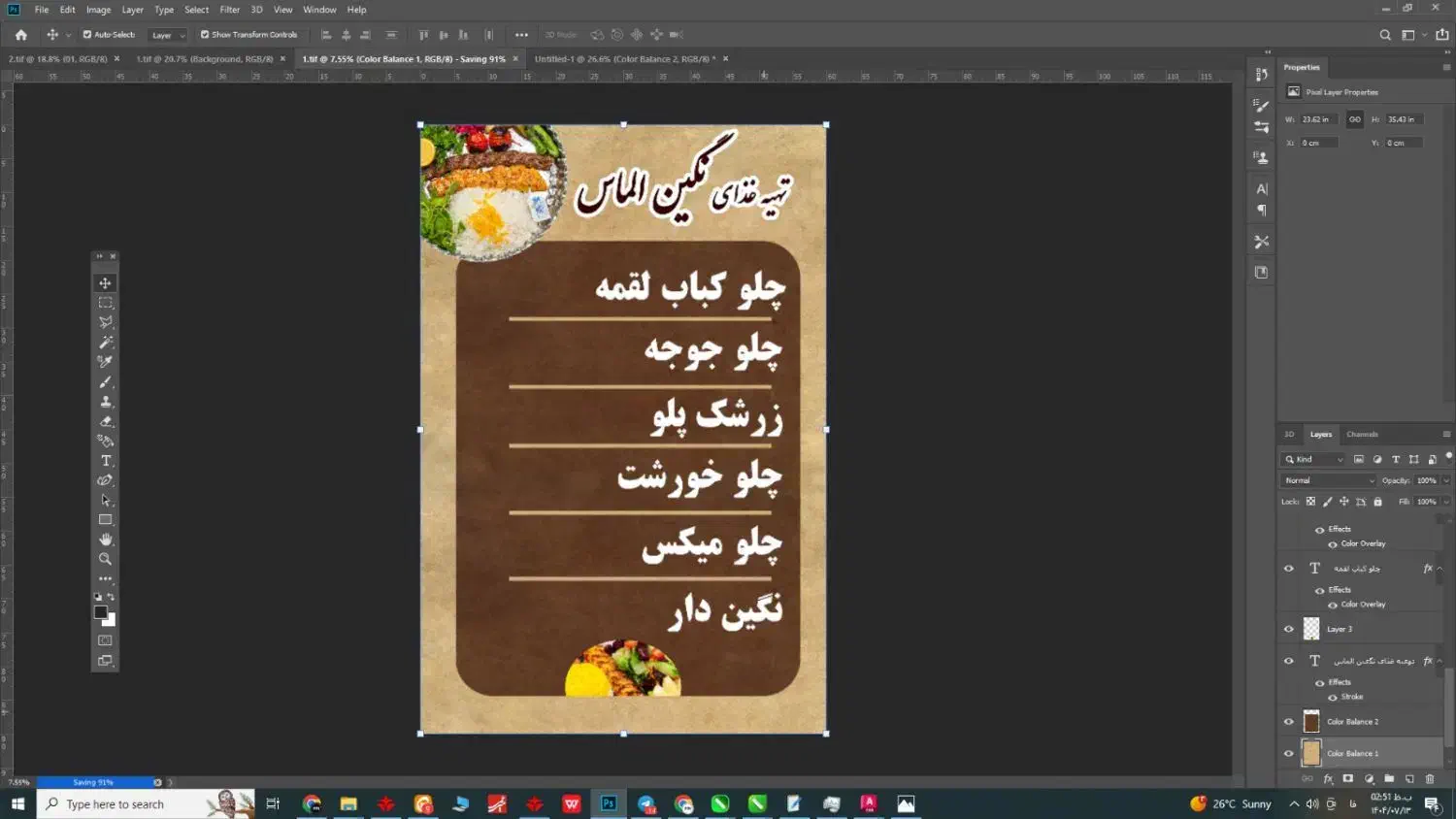1456x819 pixels.
Task: Open the Fill dropdown arrow
Action: tap(1446, 502)
